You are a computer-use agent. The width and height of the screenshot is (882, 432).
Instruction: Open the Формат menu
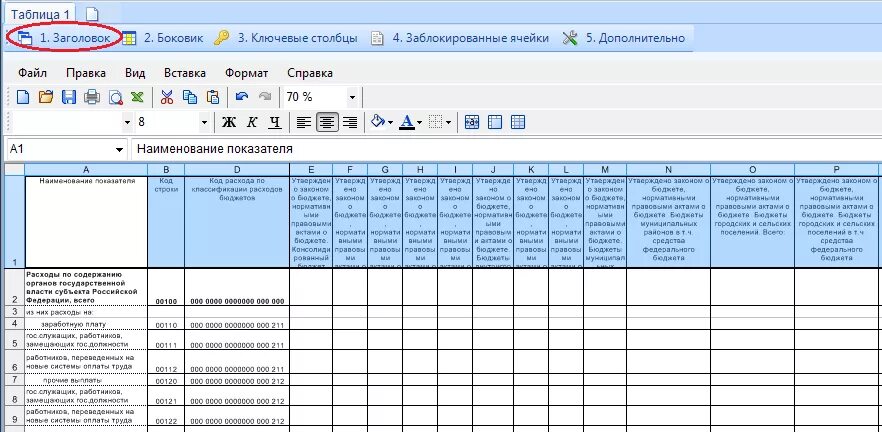(x=246, y=73)
